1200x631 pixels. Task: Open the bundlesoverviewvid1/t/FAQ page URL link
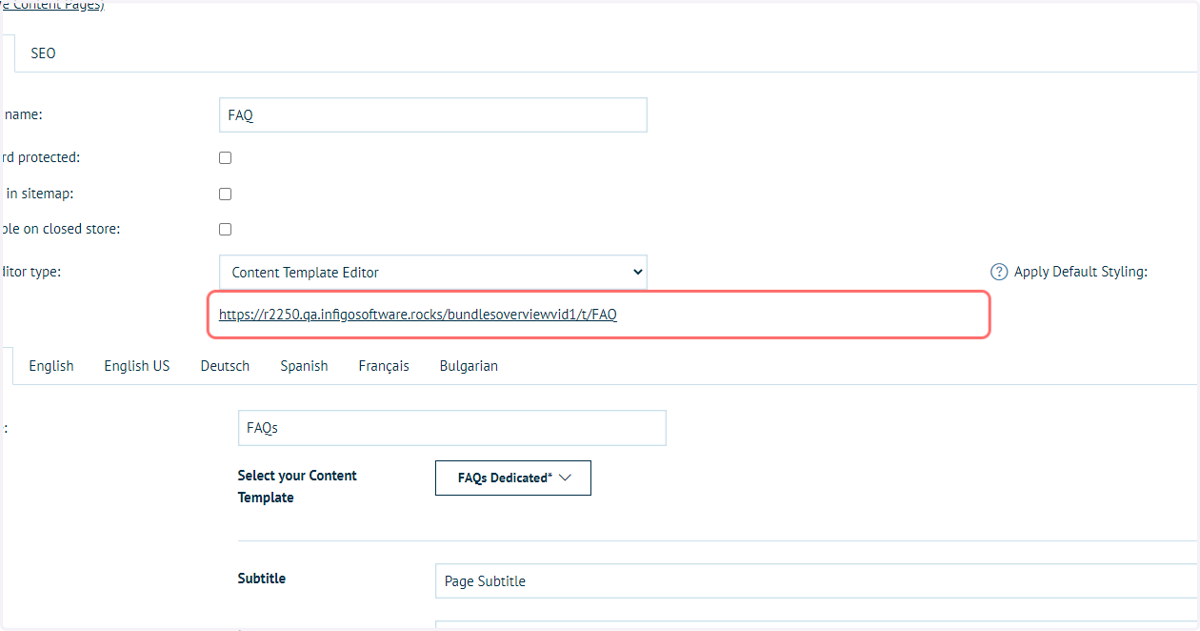point(418,314)
